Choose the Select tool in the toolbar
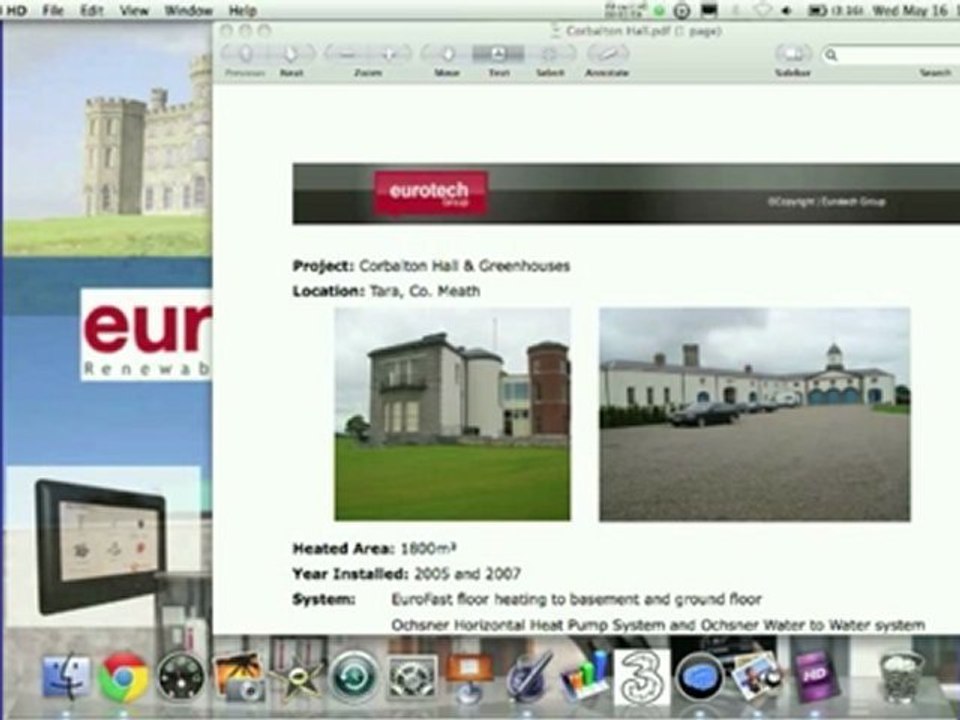960x720 pixels. (550, 55)
